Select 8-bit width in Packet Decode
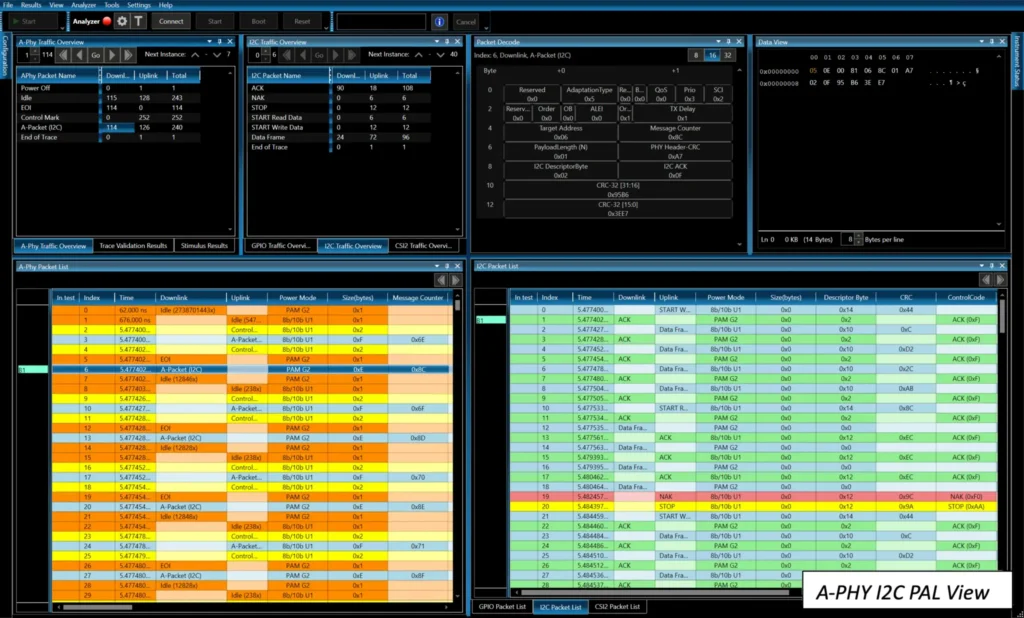Image resolution: width=1024 pixels, height=618 pixels. point(696,55)
